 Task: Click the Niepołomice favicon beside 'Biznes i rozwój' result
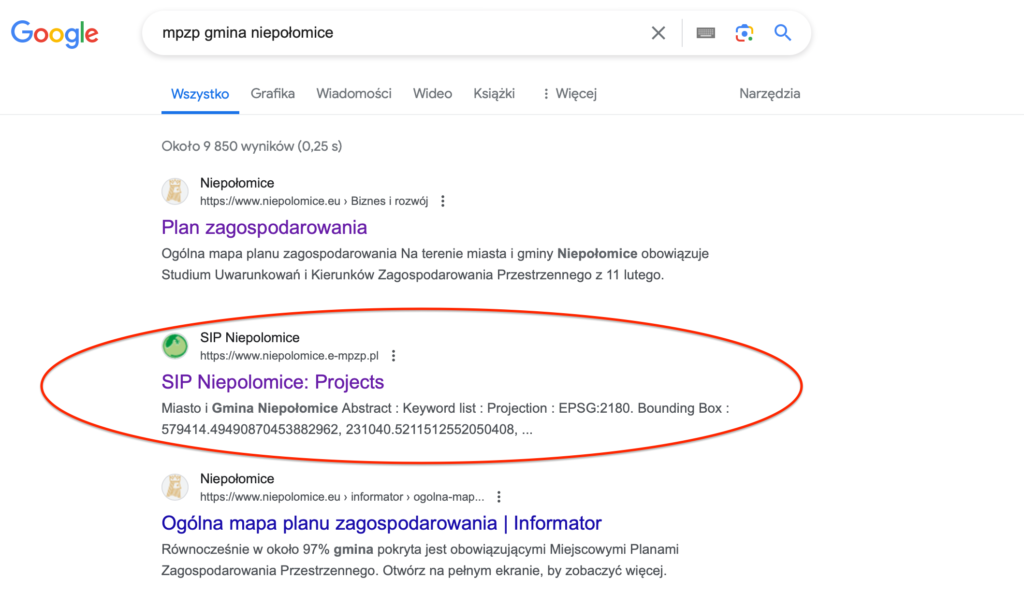(175, 191)
